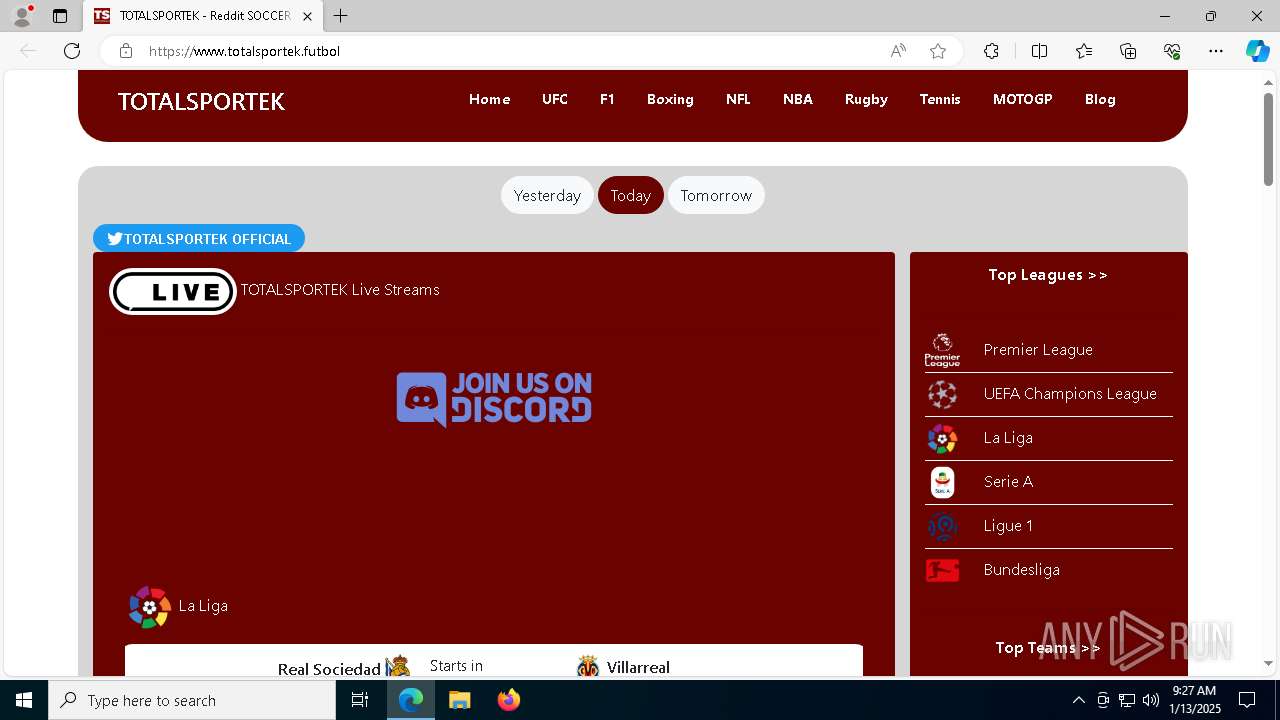
Task: Open the NFL nav item
Action: (738, 99)
